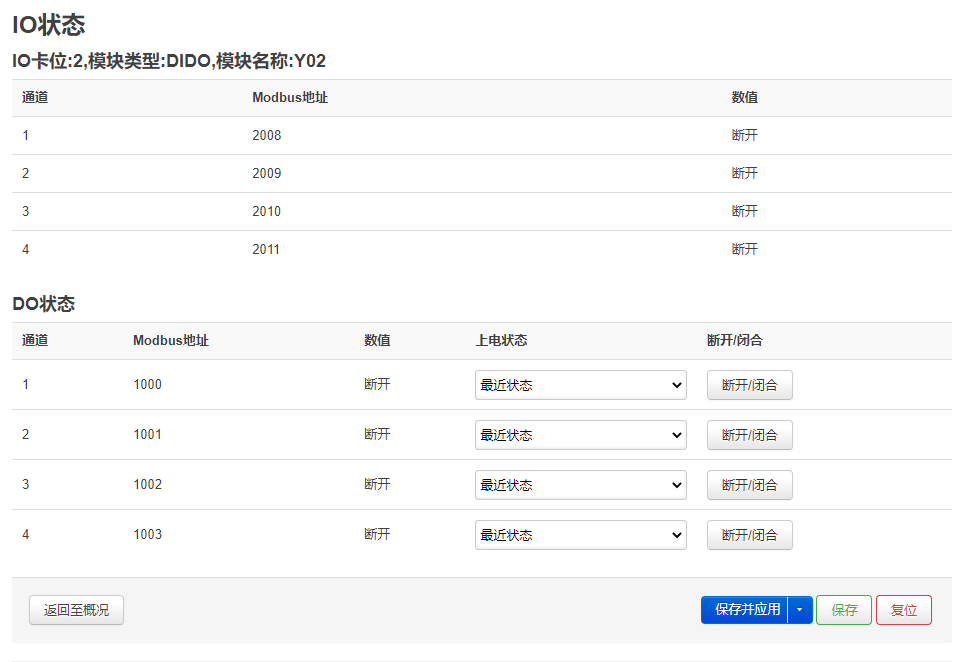
Task: Click the blue 保存并应用 button
Action: (x=745, y=610)
